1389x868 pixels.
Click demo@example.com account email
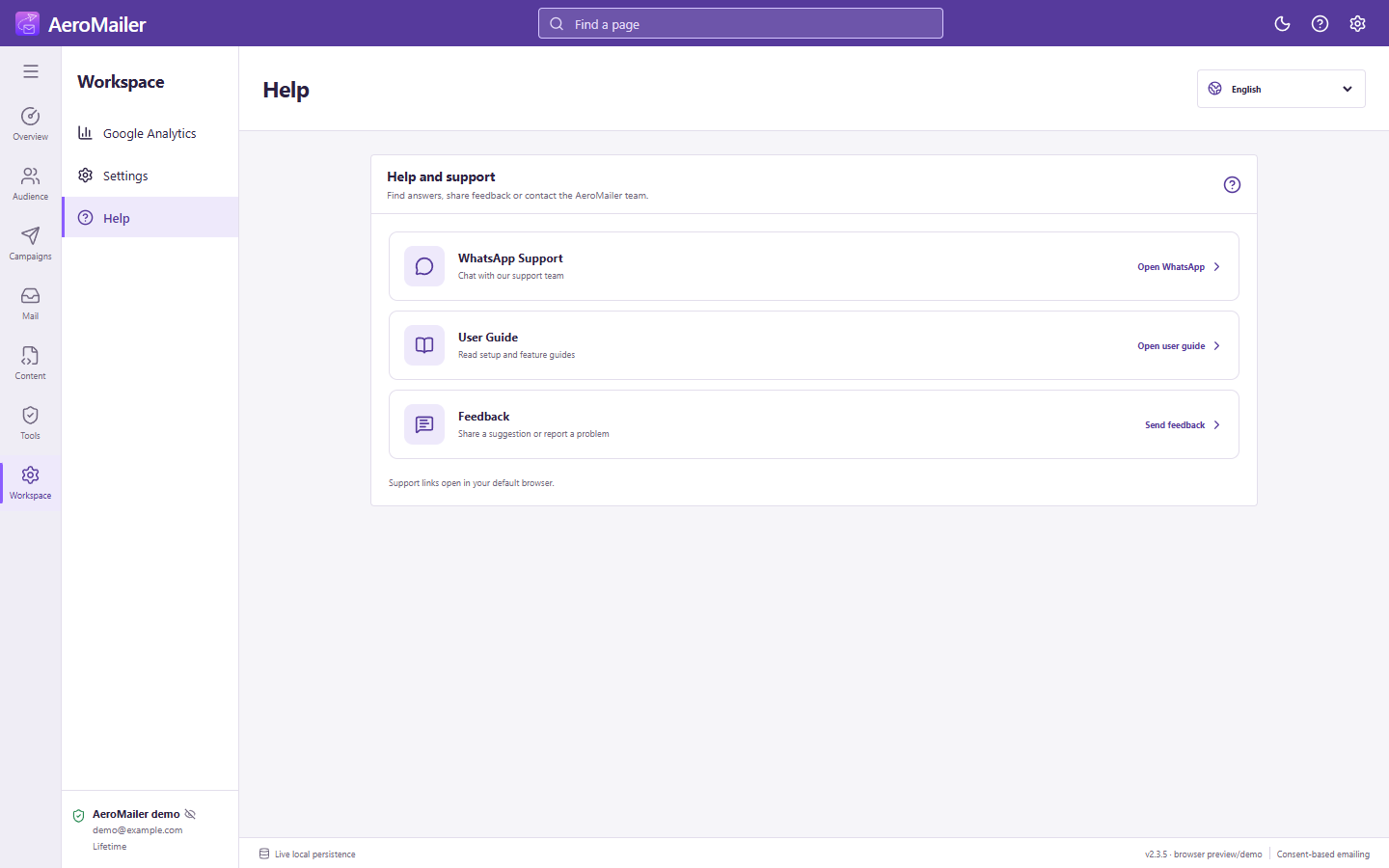click(138, 830)
